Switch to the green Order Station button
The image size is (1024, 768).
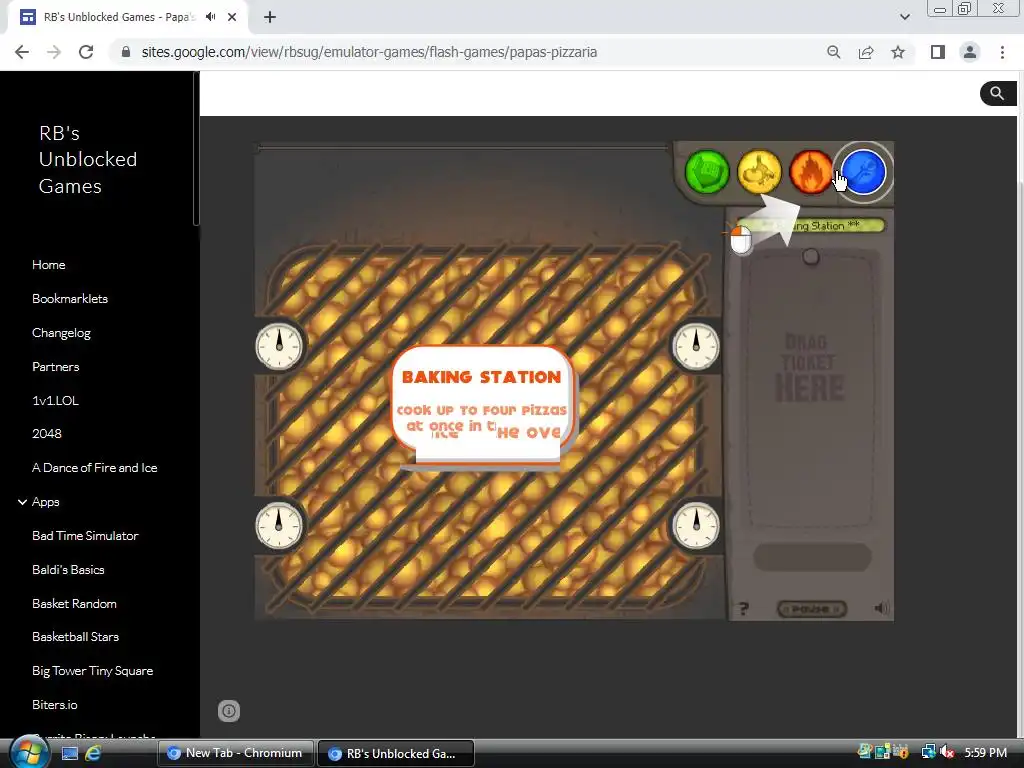pyautogui.click(x=707, y=172)
